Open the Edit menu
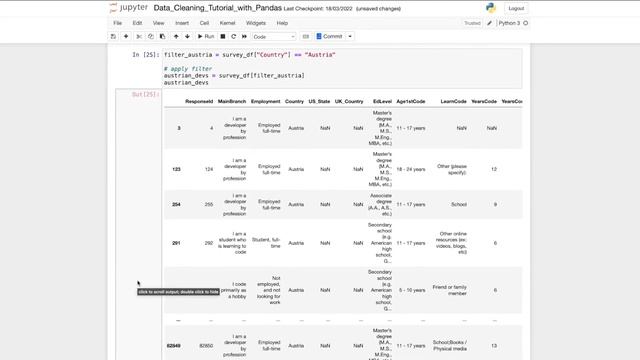Image resolution: width=640 pixels, height=360 pixels. click(137, 23)
